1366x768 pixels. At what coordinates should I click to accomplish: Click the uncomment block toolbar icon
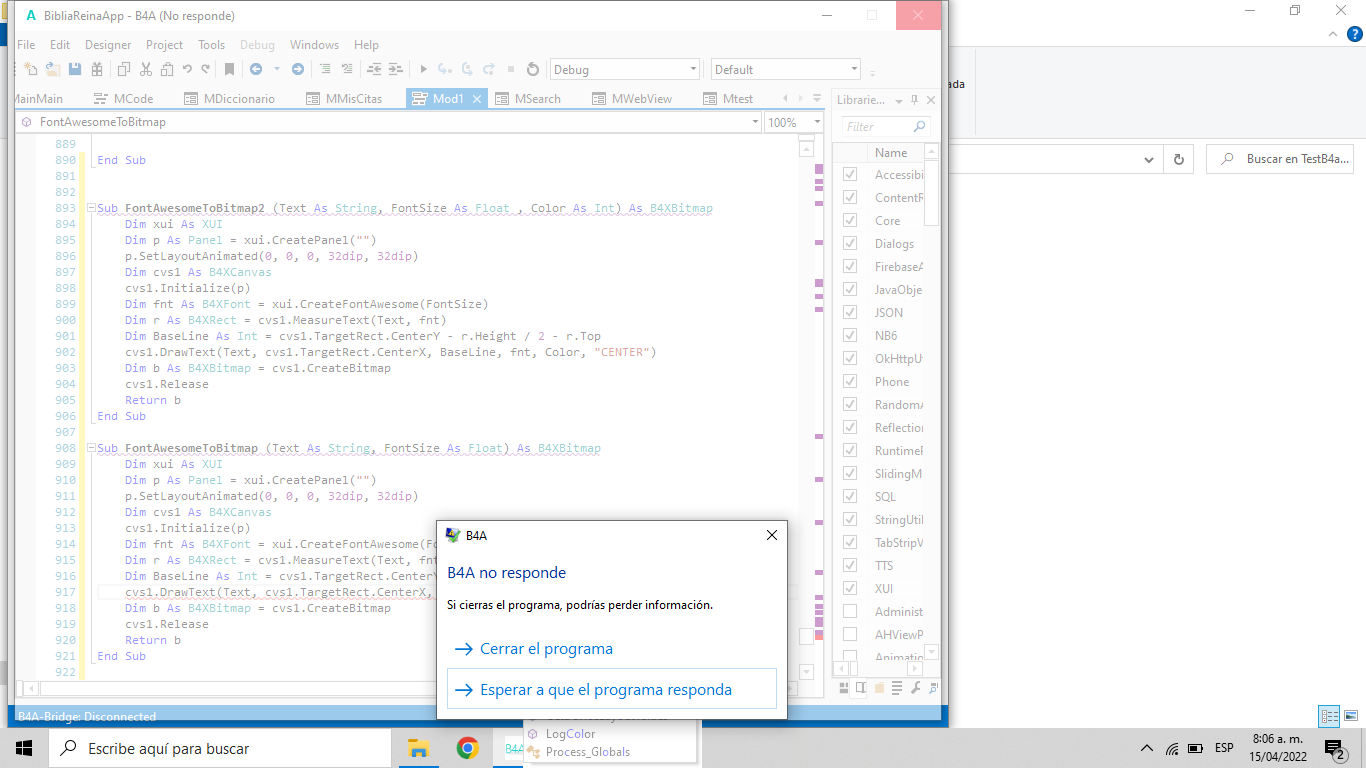pyautogui.click(x=347, y=69)
